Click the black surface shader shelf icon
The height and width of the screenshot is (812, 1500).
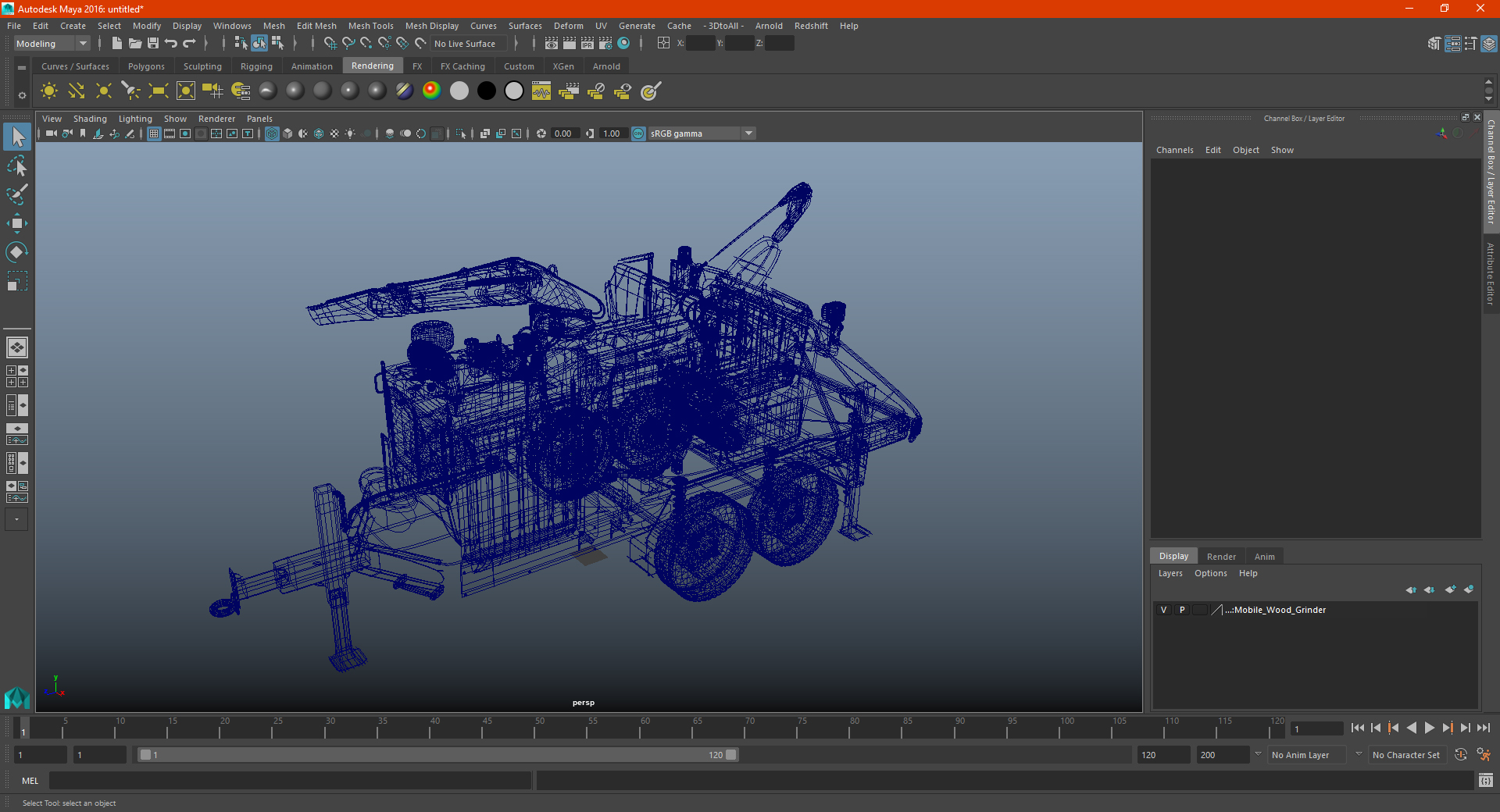click(x=487, y=91)
